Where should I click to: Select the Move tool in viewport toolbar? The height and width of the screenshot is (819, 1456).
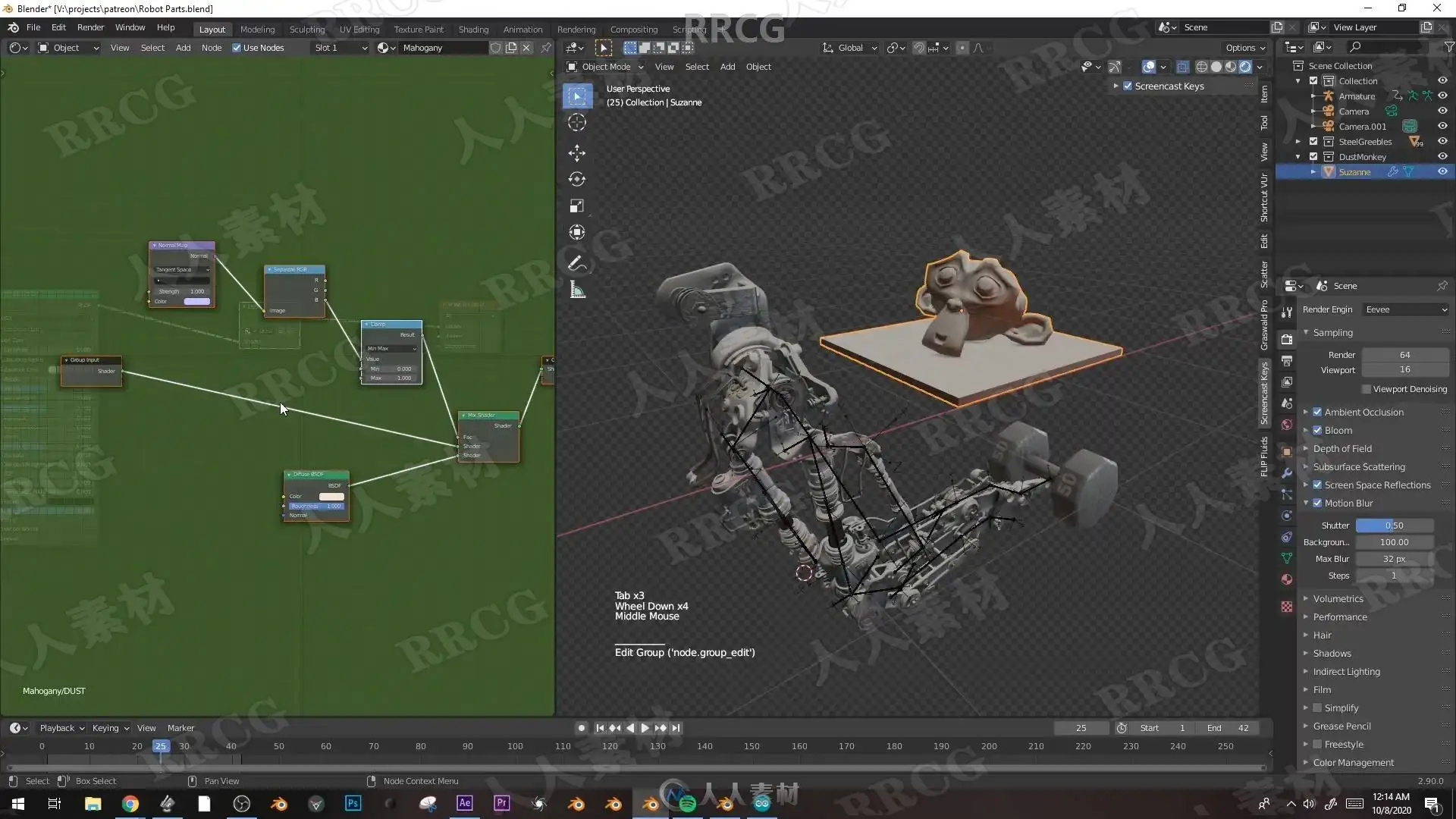pyautogui.click(x=576, y=153)
